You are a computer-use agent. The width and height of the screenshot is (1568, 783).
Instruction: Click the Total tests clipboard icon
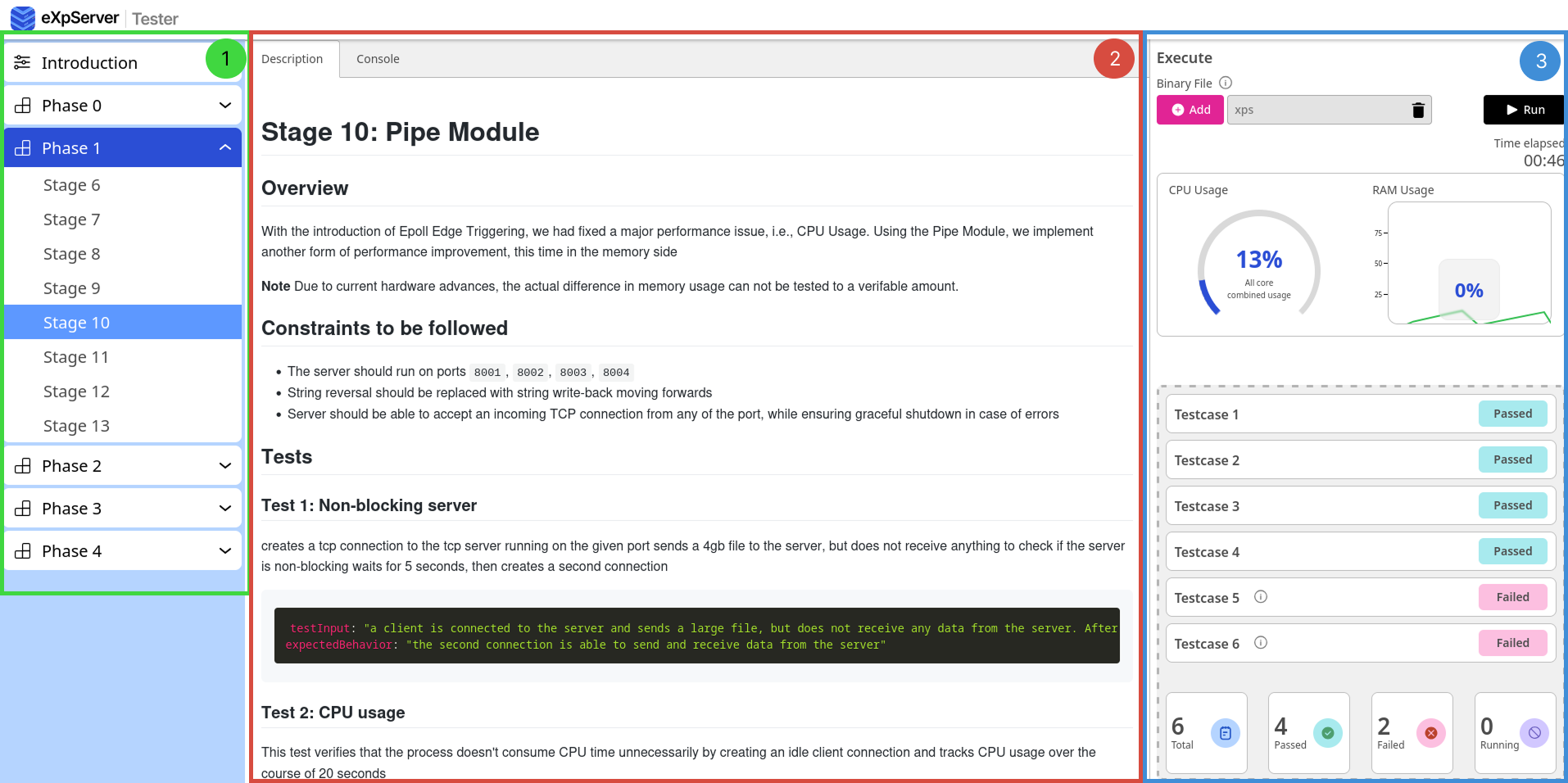point(1226,733)
